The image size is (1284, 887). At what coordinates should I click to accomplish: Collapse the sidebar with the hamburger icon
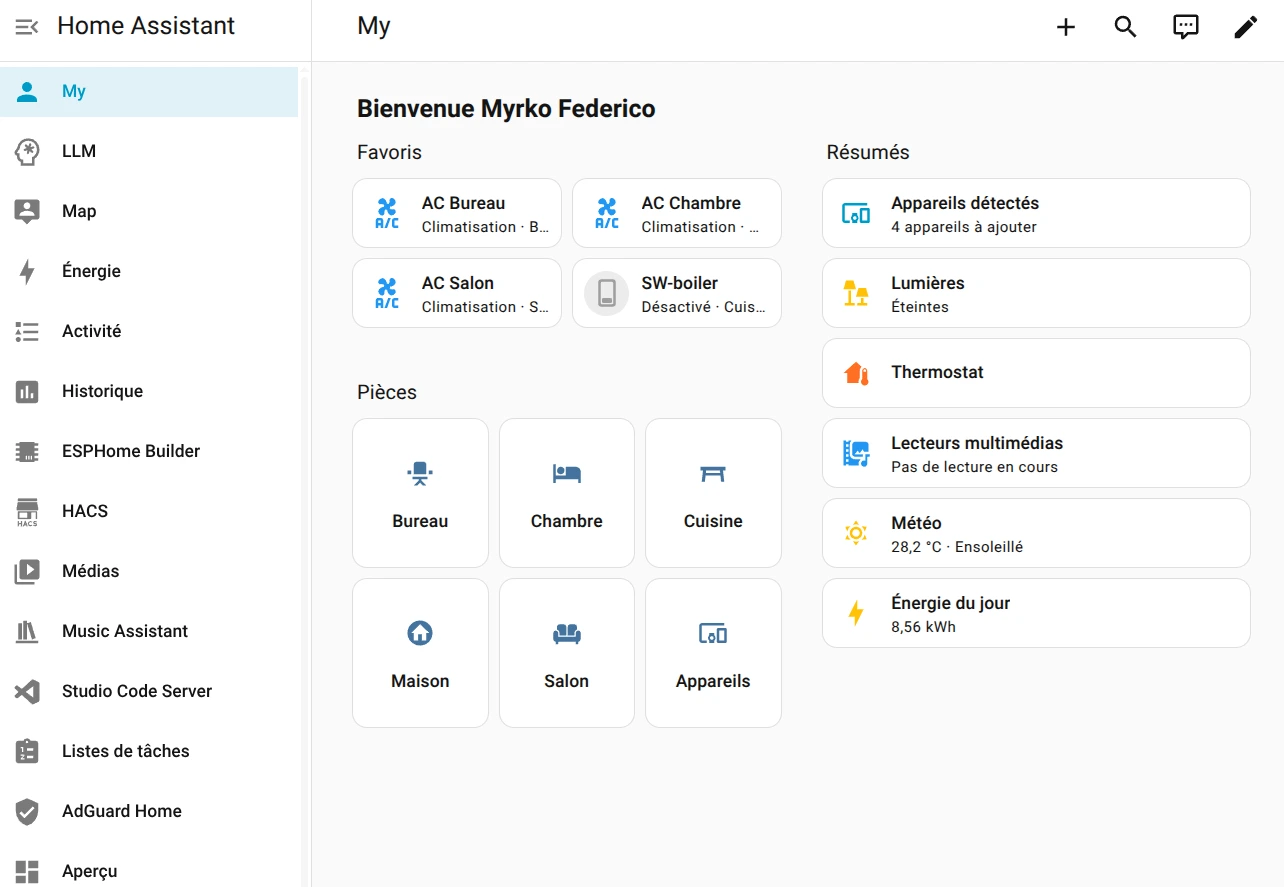27,27
